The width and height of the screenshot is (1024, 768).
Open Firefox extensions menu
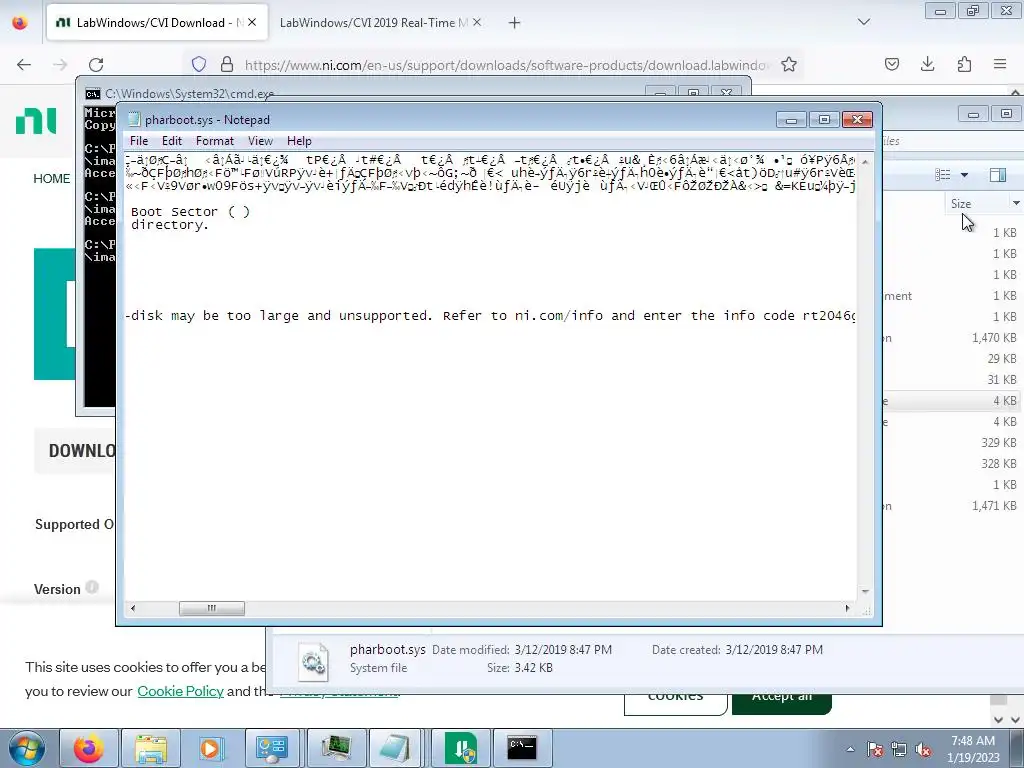[965, 64]
